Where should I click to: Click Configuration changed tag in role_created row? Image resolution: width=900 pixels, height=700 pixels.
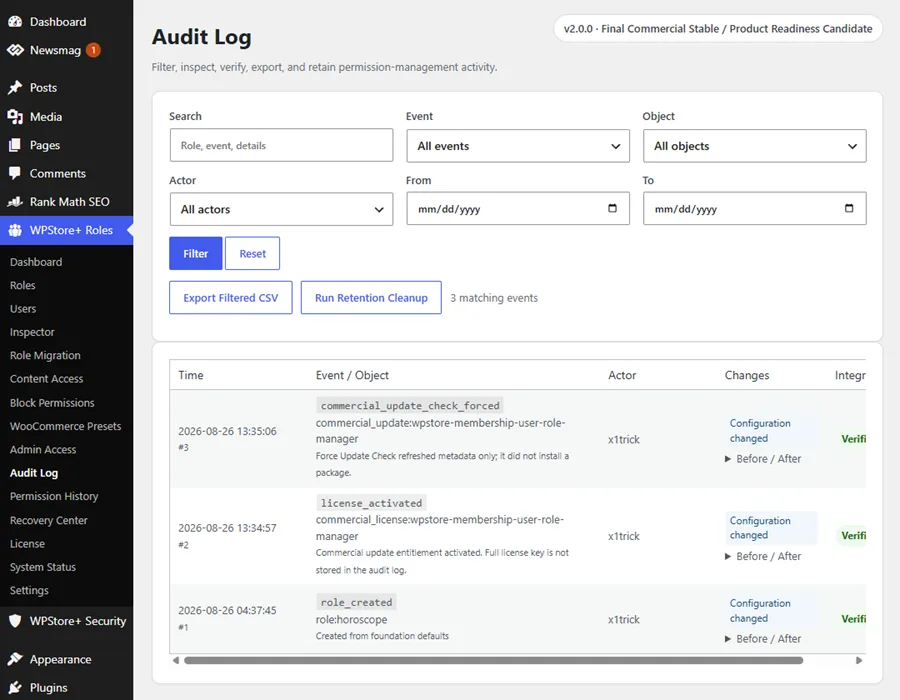(771, 610)
